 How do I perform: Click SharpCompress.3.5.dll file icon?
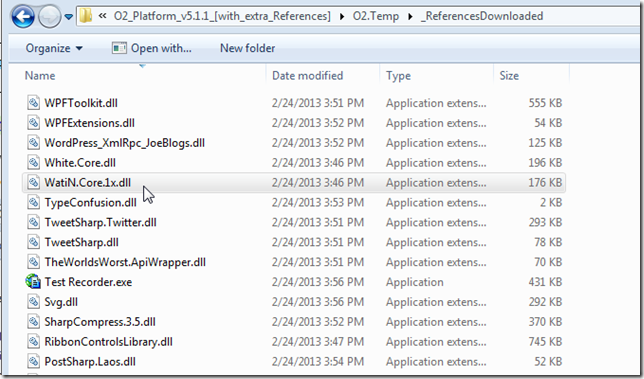33,322
